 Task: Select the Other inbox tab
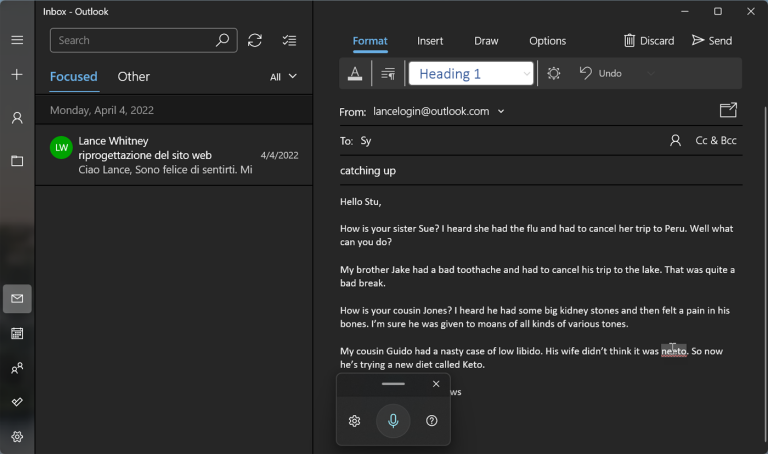coord(133,77)
